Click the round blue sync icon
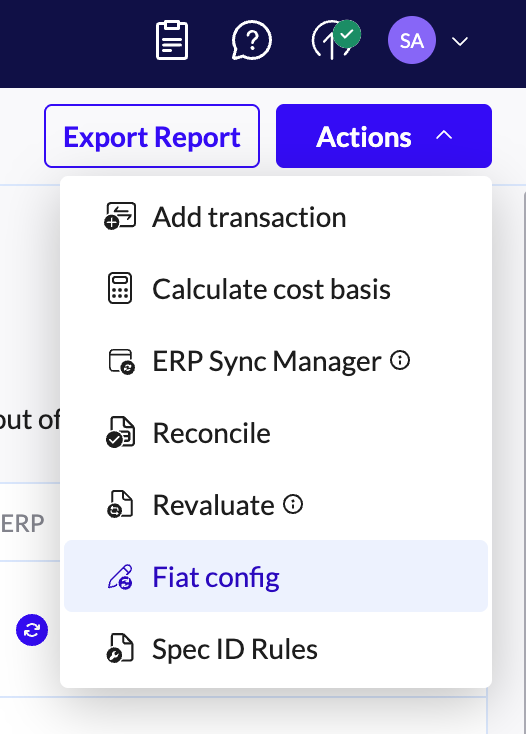Viewport: 526px width, 734px height. (x=32, y=630)
